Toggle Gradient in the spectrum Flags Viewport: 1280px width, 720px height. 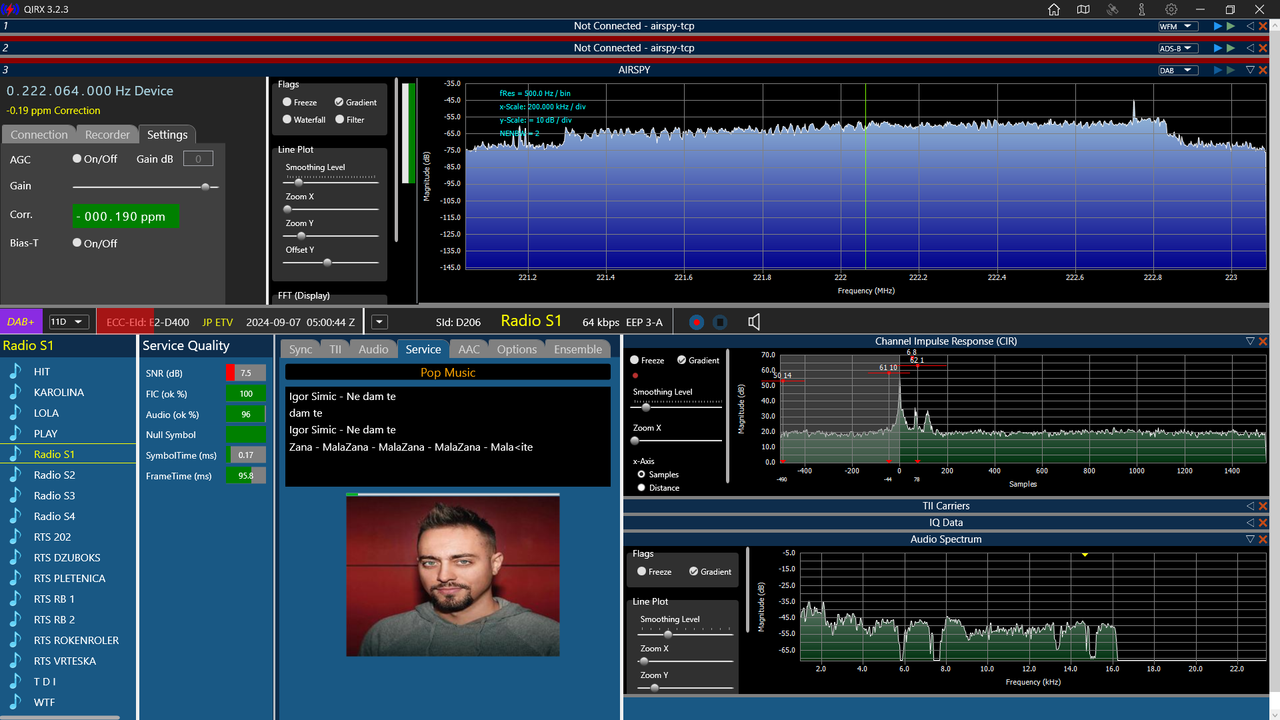click(x=339, y=102)
